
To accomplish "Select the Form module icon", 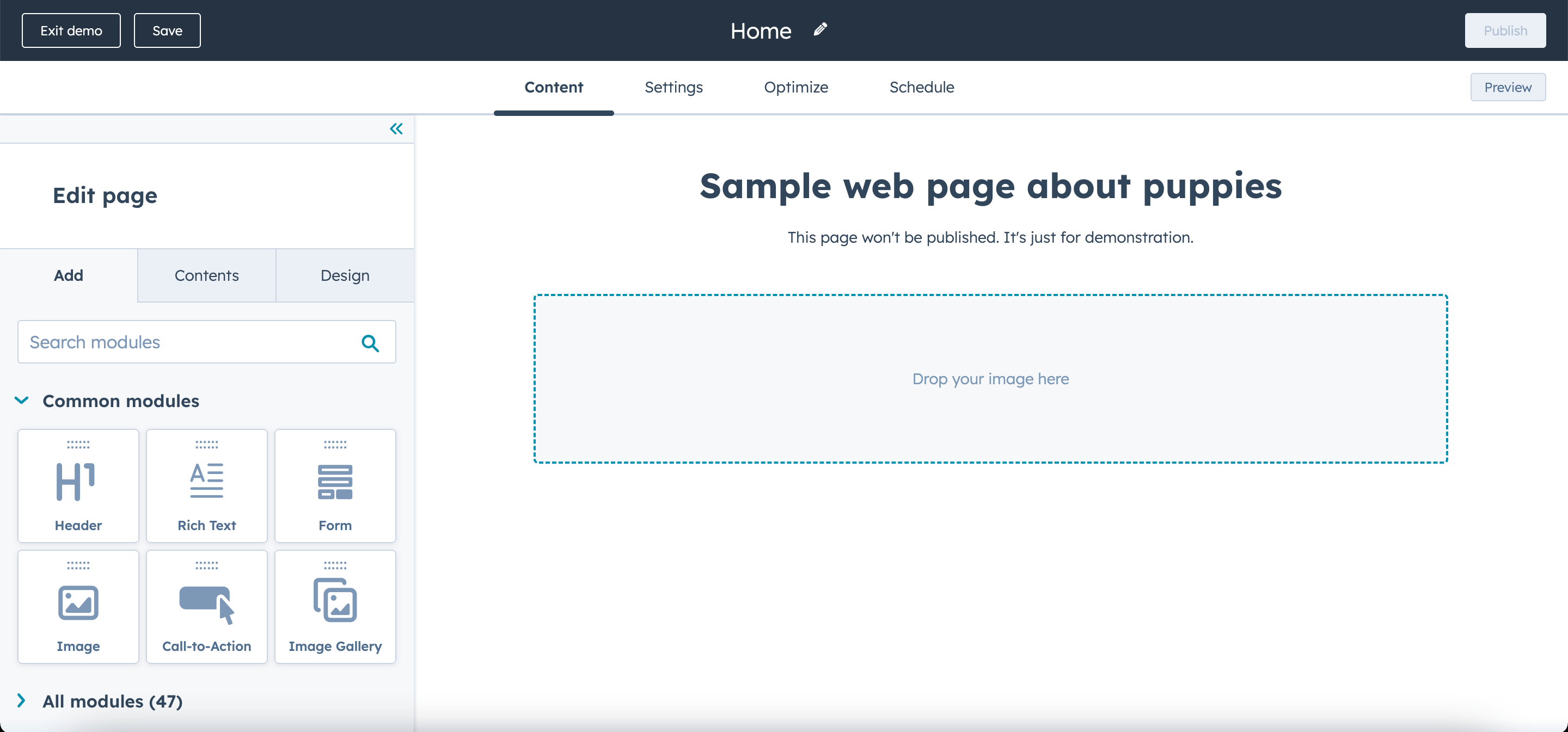I will (x=335, y=482).
